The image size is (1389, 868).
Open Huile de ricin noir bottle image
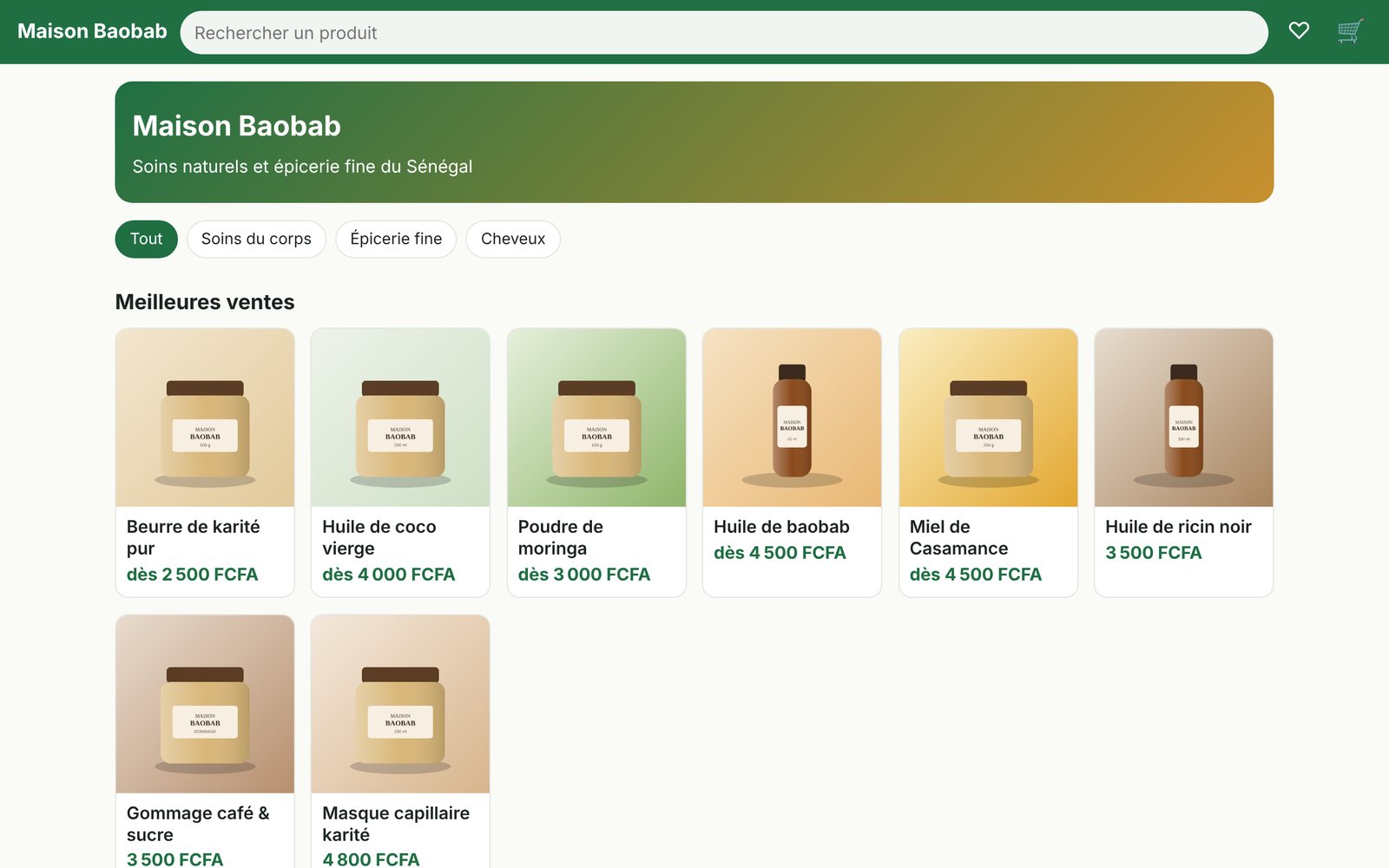(x=1183, y=418)
